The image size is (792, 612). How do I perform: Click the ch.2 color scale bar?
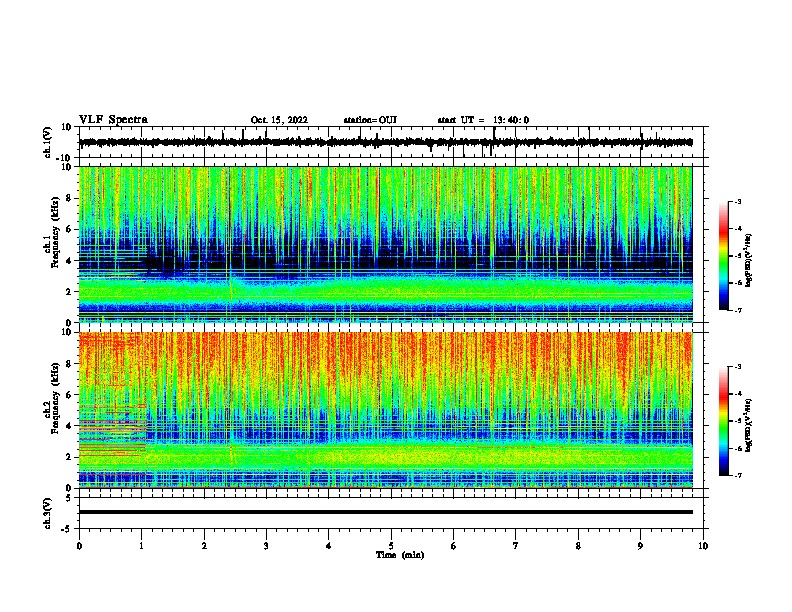click(x=723, y=421)
